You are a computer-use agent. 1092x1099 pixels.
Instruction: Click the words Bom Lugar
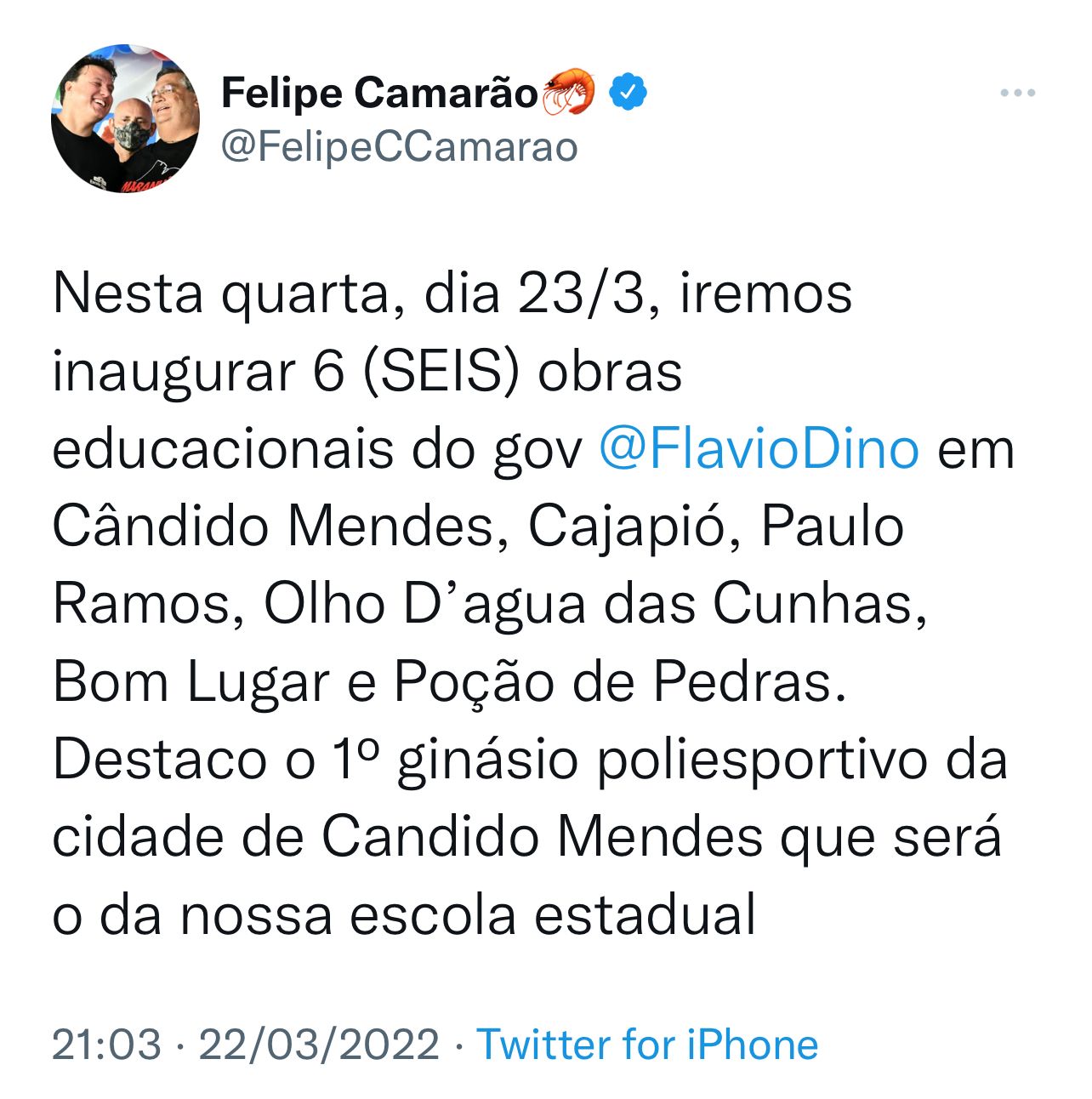click(191, 682)
